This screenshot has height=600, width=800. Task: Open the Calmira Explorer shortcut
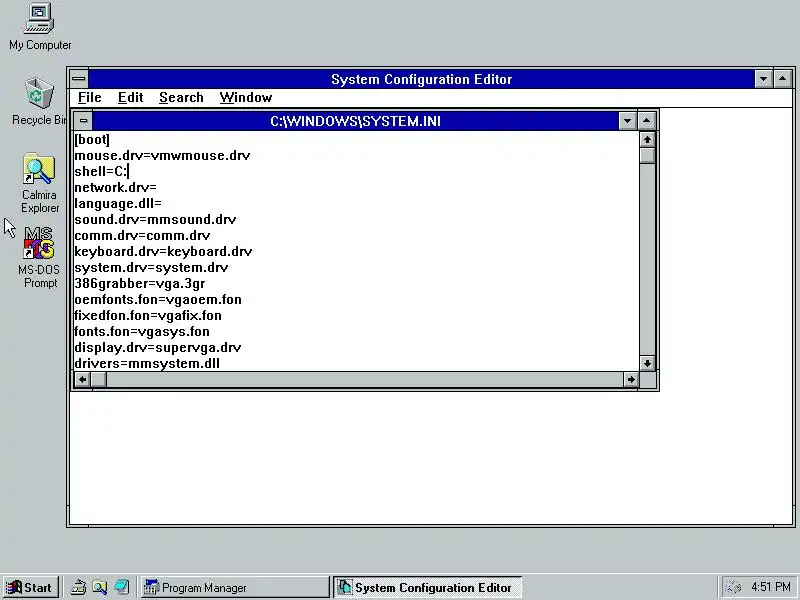(x=39, y=183)
